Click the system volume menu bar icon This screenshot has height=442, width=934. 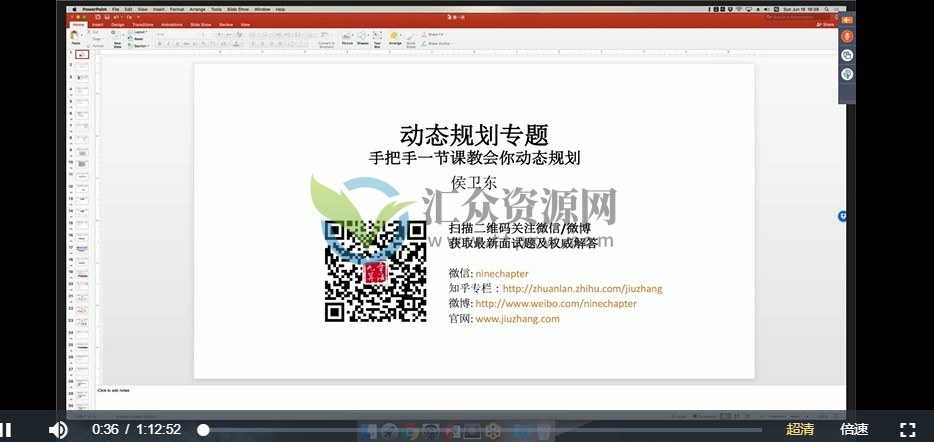click(x=767, y=9)
